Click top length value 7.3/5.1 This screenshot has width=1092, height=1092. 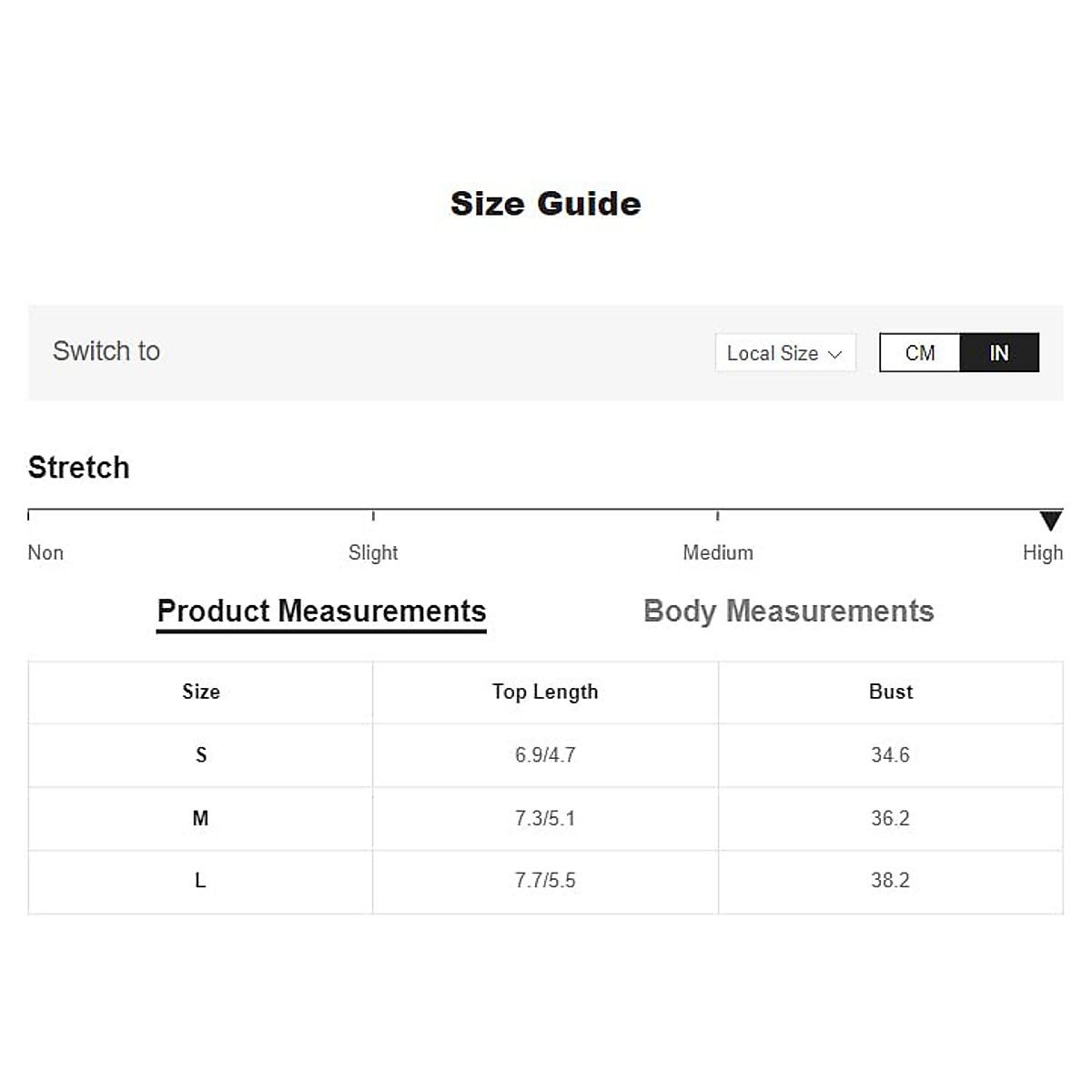pyautogui.click(x=545, y=818)
